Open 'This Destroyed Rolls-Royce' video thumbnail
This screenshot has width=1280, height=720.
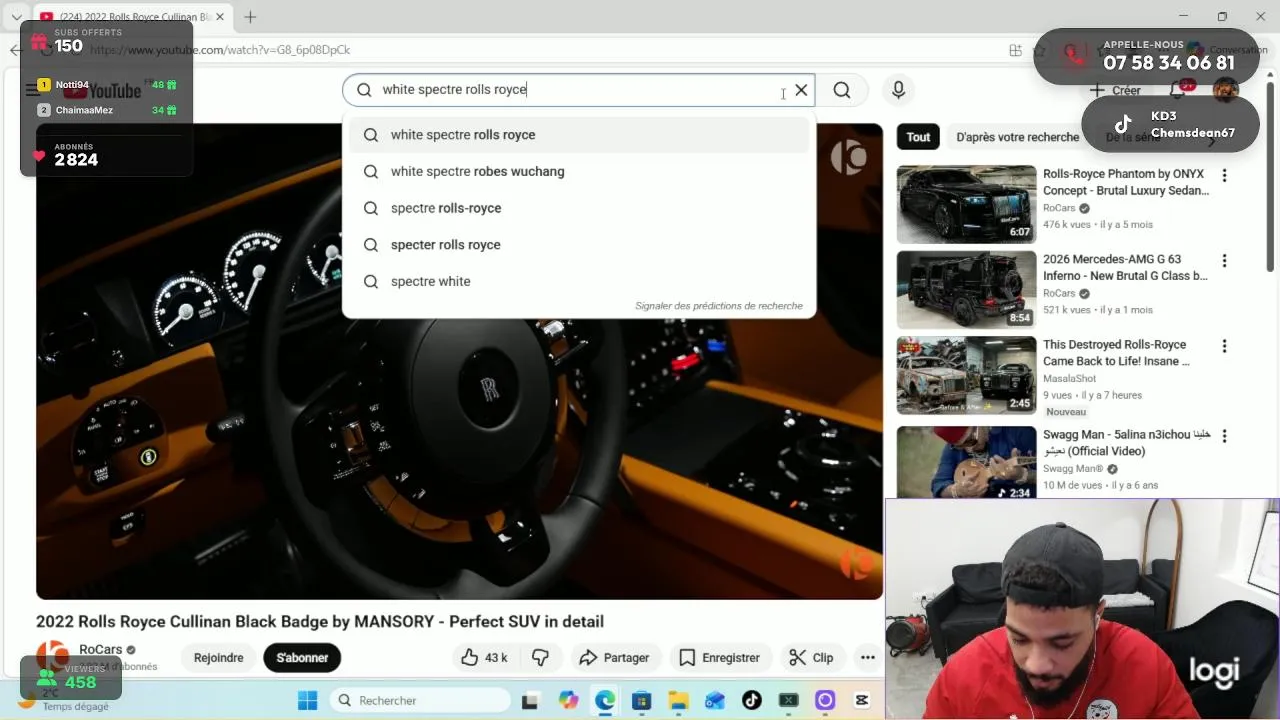966,375
